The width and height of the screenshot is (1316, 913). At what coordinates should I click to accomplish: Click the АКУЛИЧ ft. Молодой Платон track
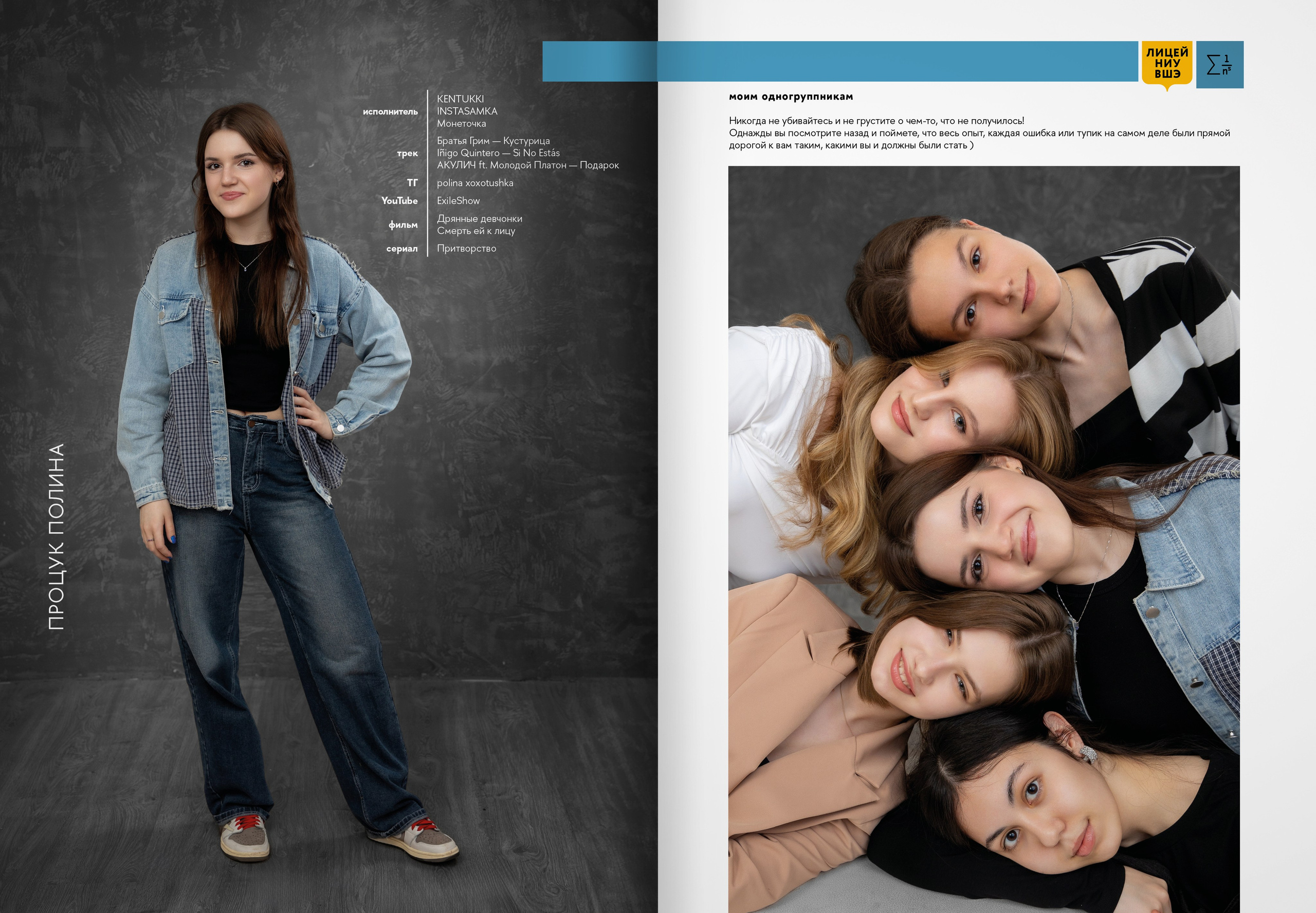(527, 165)
